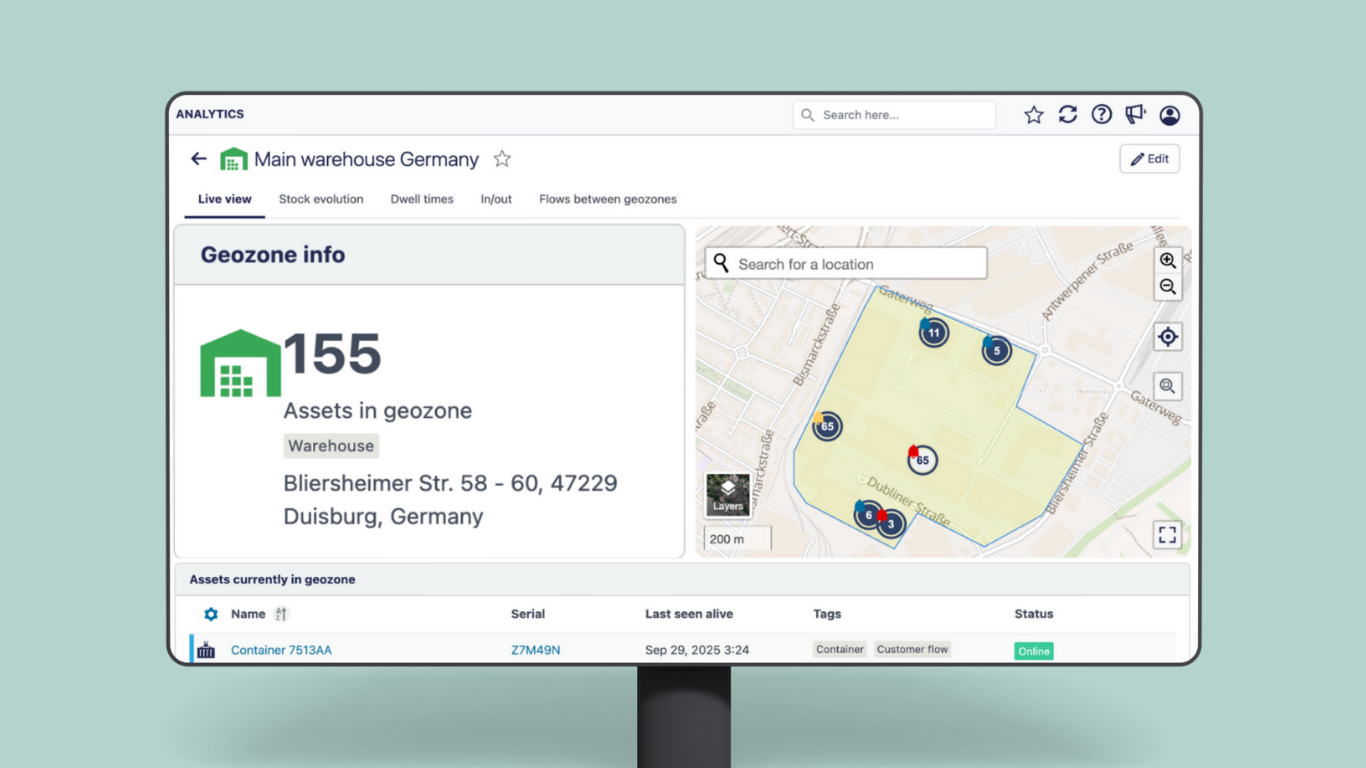Open the user account profile icon

click(1169, 115)
